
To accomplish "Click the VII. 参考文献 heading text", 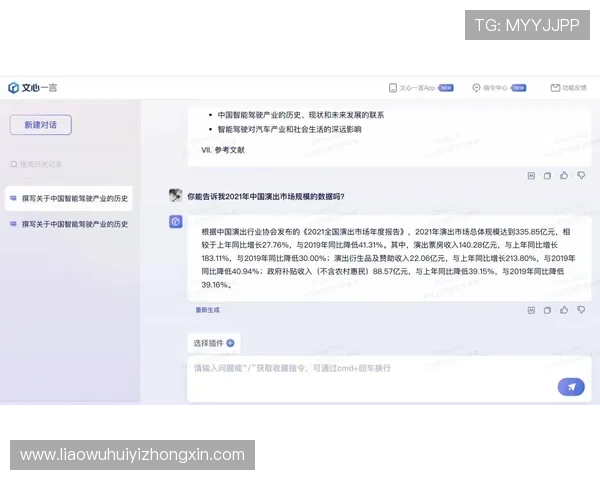I will pyautogui.click(x=223, y=150).
